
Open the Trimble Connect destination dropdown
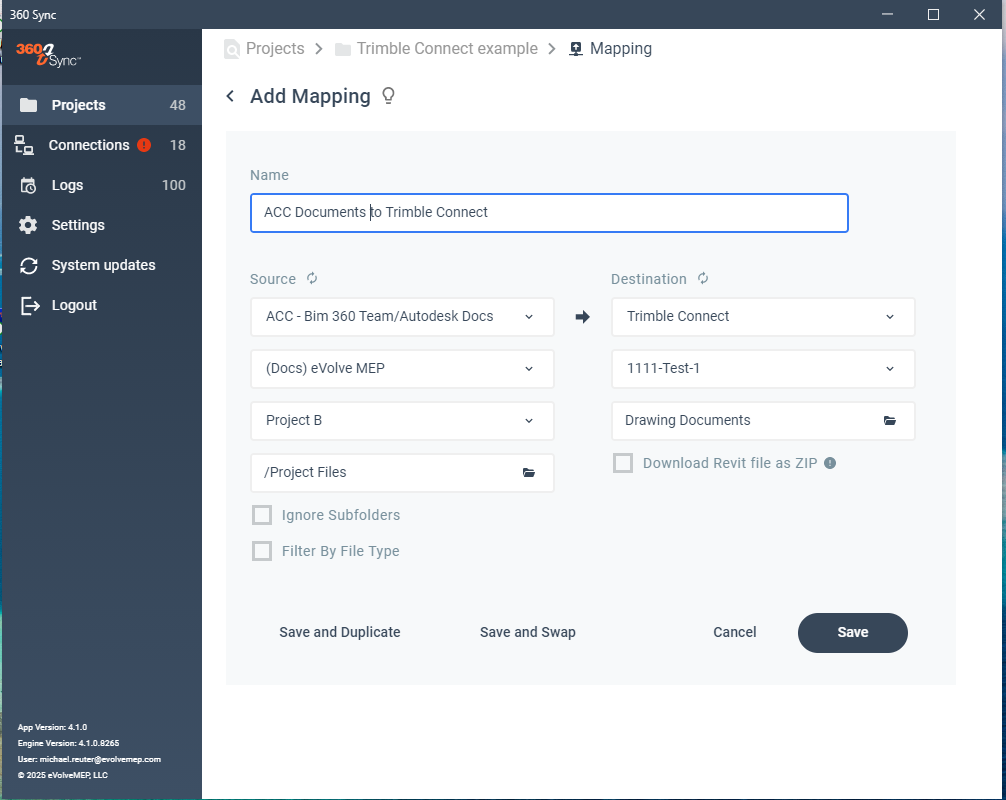click(763, 317)
